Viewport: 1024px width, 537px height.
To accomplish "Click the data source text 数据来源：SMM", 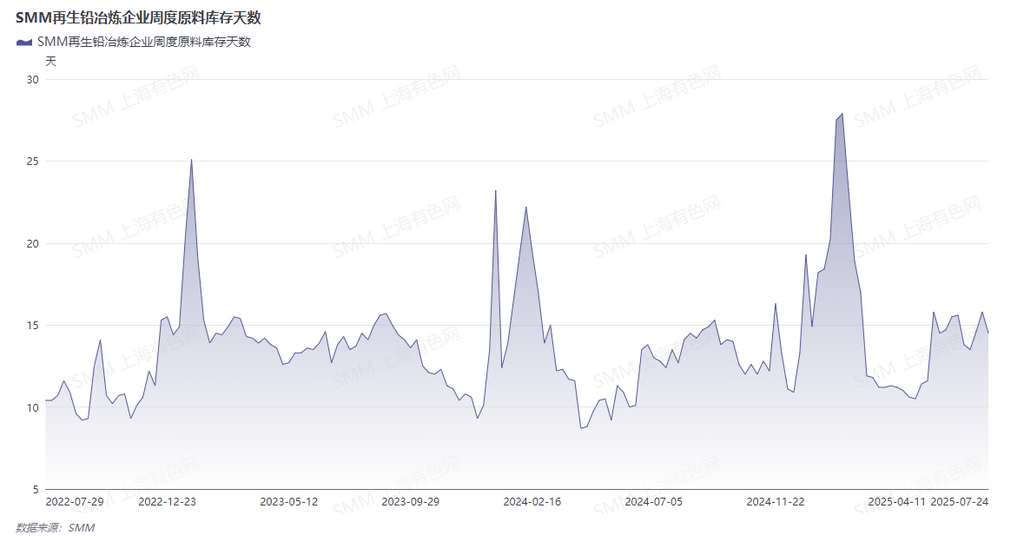I will pyautogui.click(x=56, y=527).
